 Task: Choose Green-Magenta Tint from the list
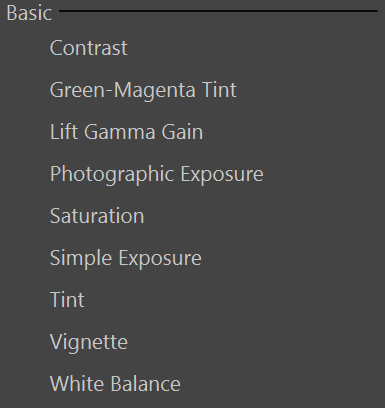[x=143, y=90]
